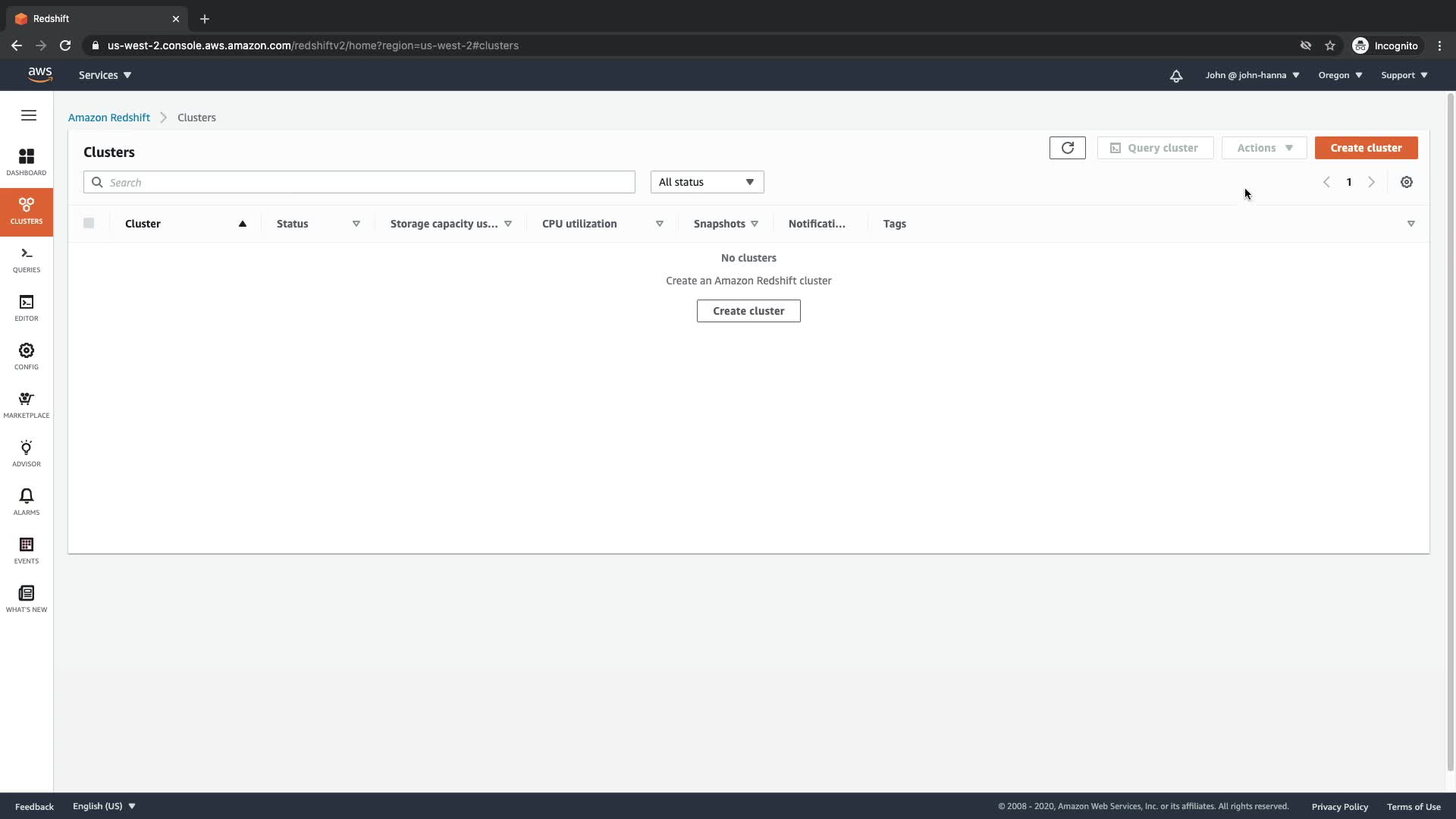Open the Support menu
This screenshot has width=1456, height=819.
[x=1404, y=75]
